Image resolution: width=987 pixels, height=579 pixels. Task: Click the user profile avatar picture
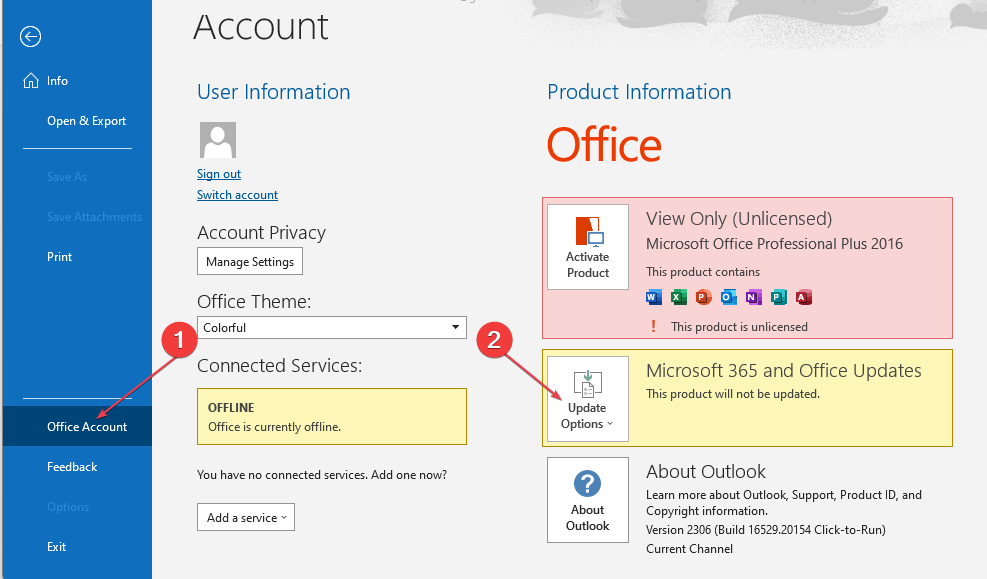(x=218, y=140)
